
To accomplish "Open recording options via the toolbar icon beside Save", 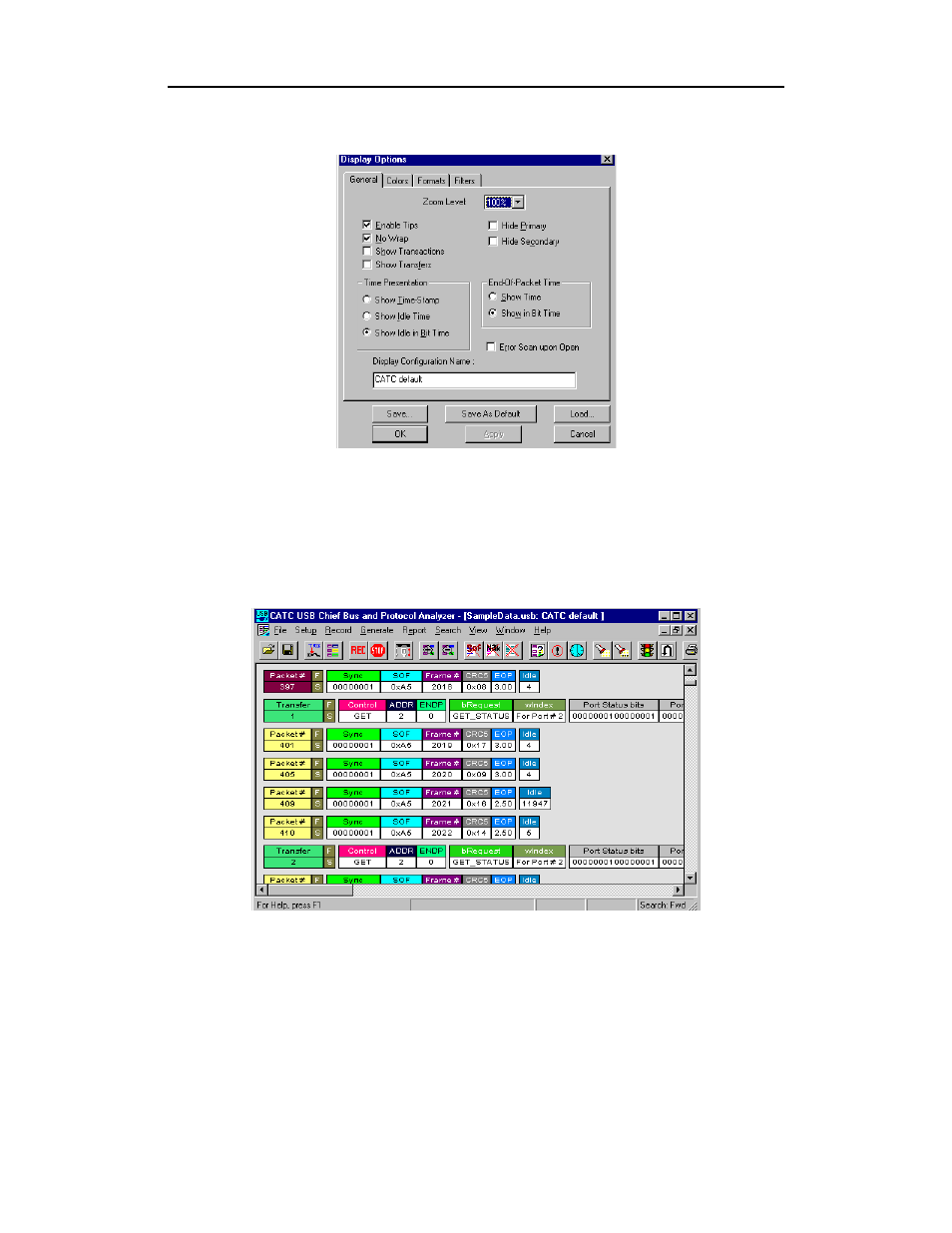I will tap(313, 650).
